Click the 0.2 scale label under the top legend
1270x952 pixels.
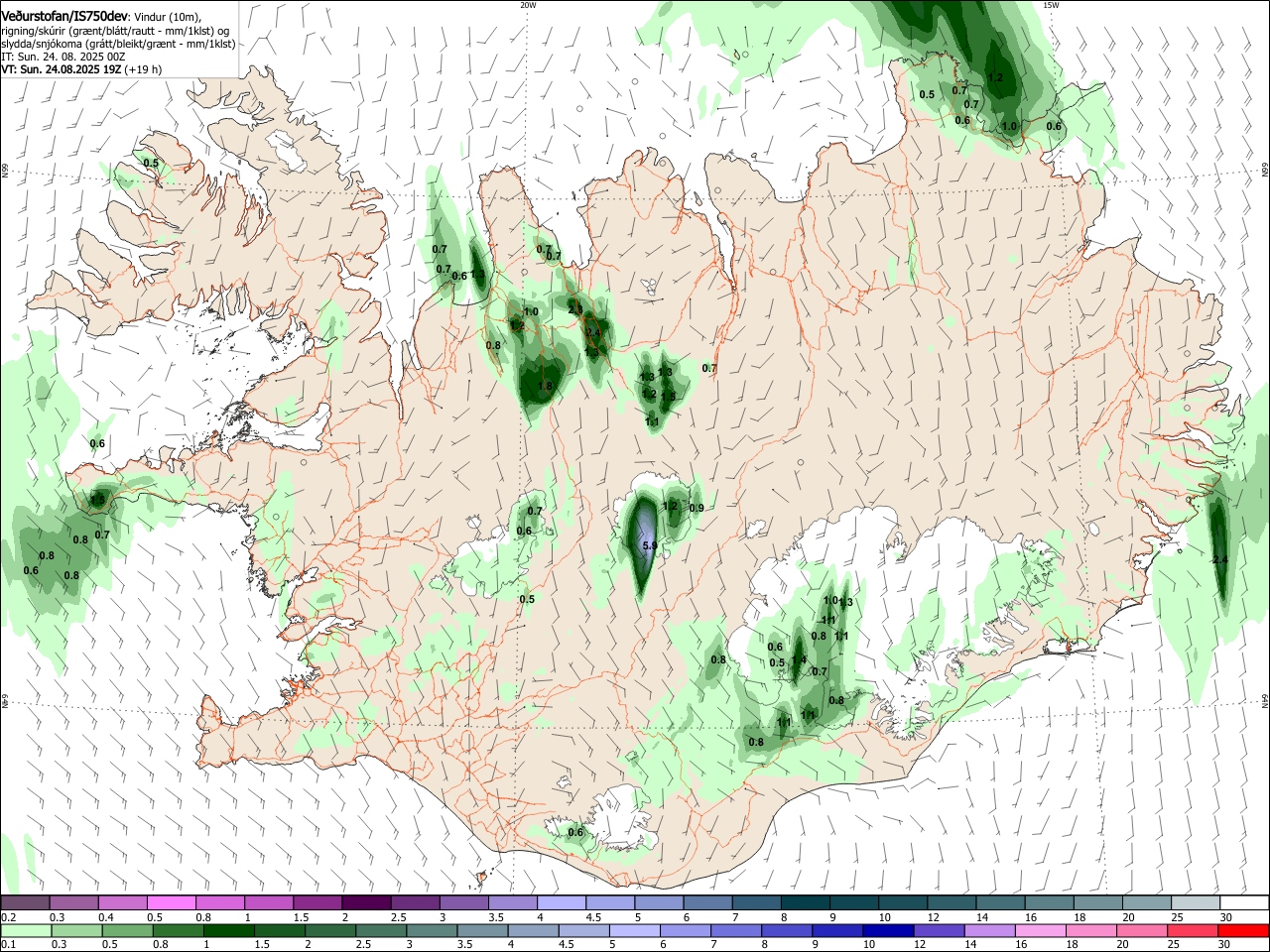tap(9, 917)
